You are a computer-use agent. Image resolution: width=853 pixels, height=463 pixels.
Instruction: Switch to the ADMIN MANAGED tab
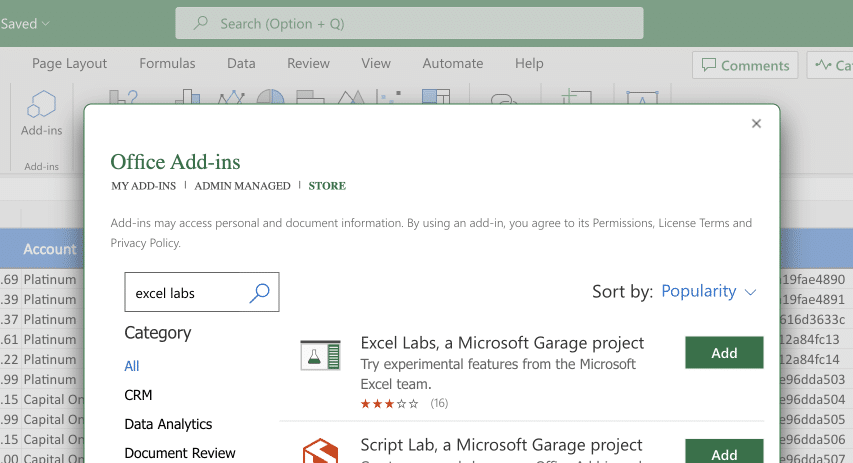pyautogui.click(x=243, y=186)
